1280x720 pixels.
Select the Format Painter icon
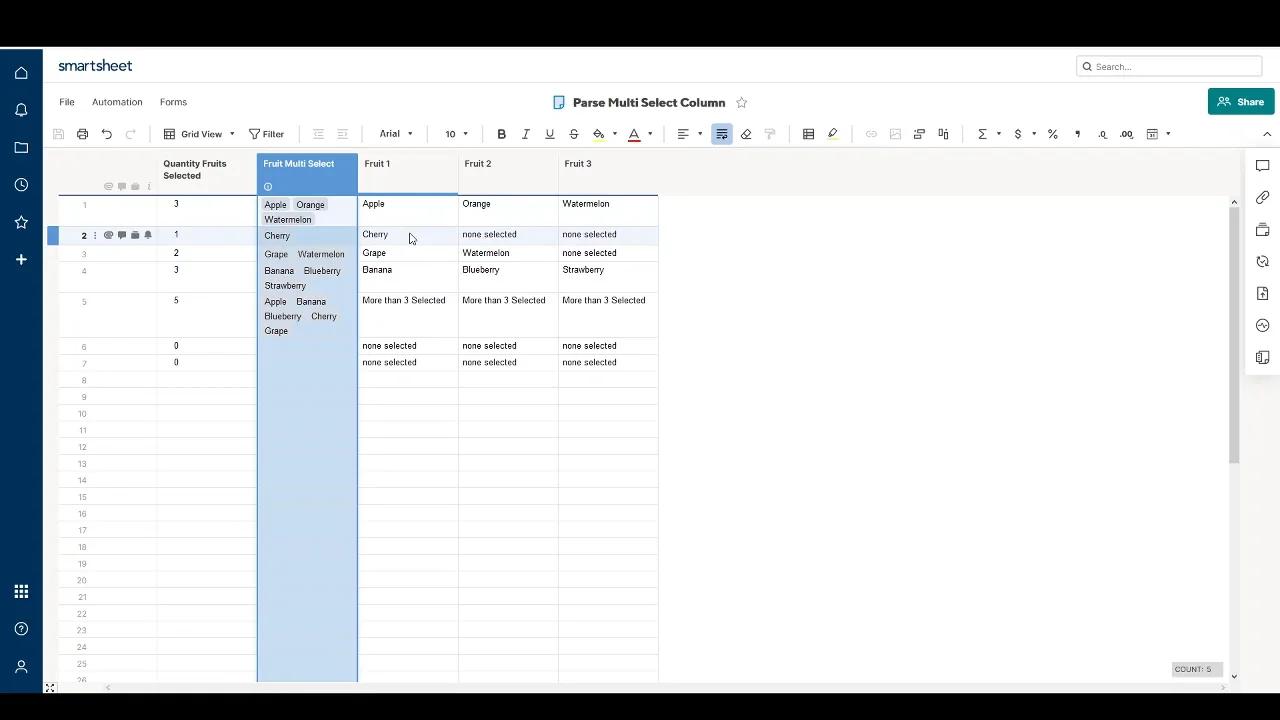pyautogui.click(x=769, y=133)
